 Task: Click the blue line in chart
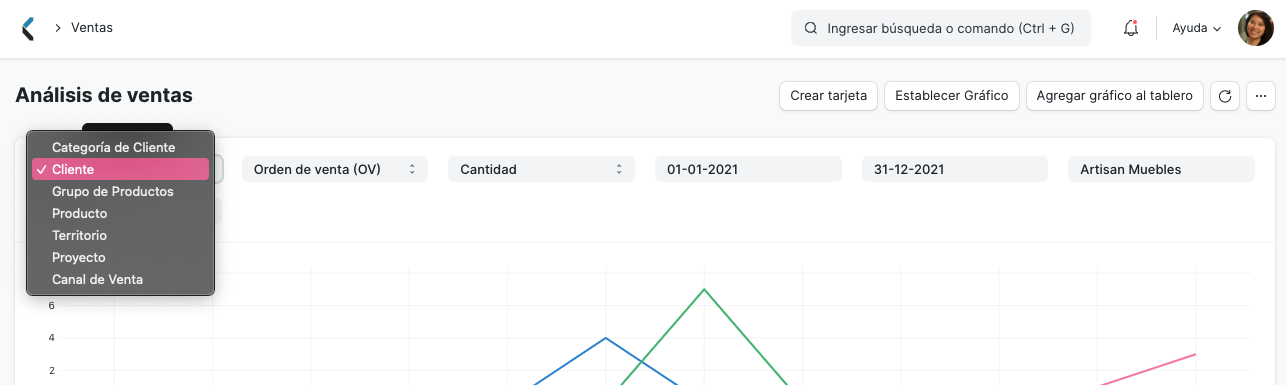point(606,339)
